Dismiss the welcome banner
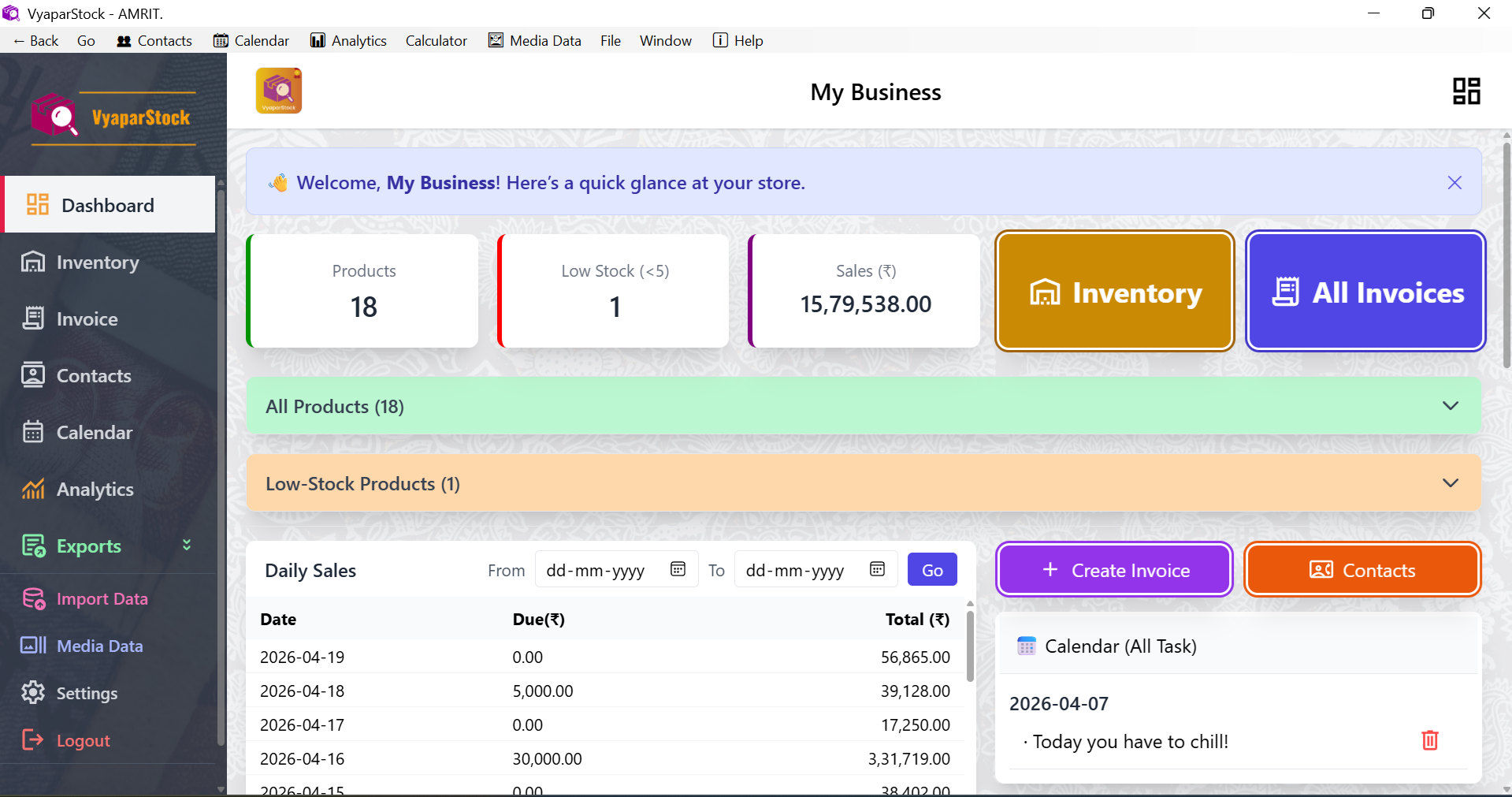1512x797 pixels. (x=1454, y=183)
